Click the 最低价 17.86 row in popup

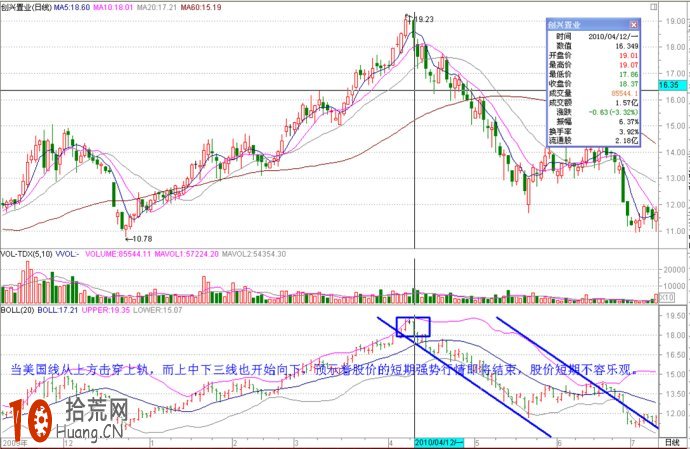[593, 74]
